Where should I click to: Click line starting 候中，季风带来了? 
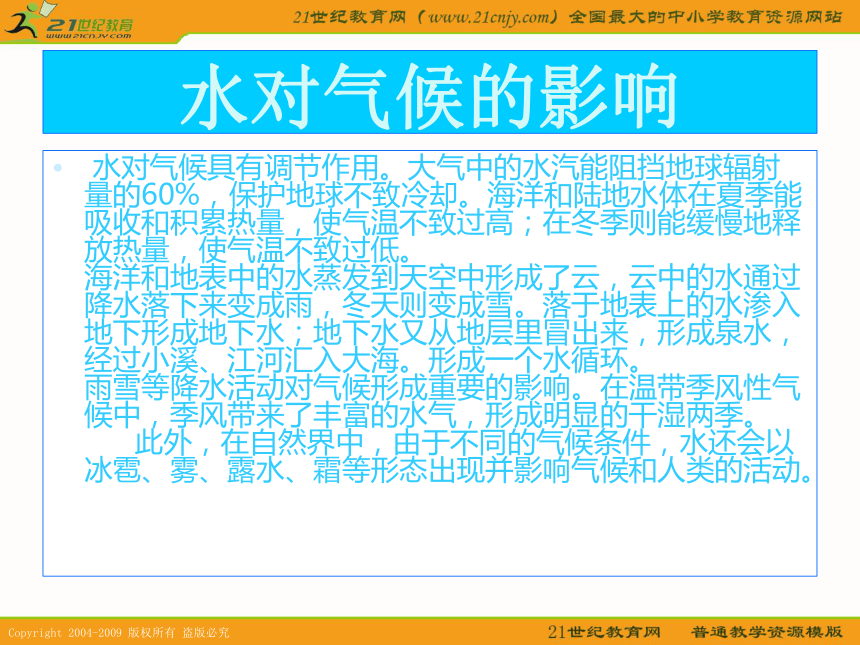pos(421,415)
